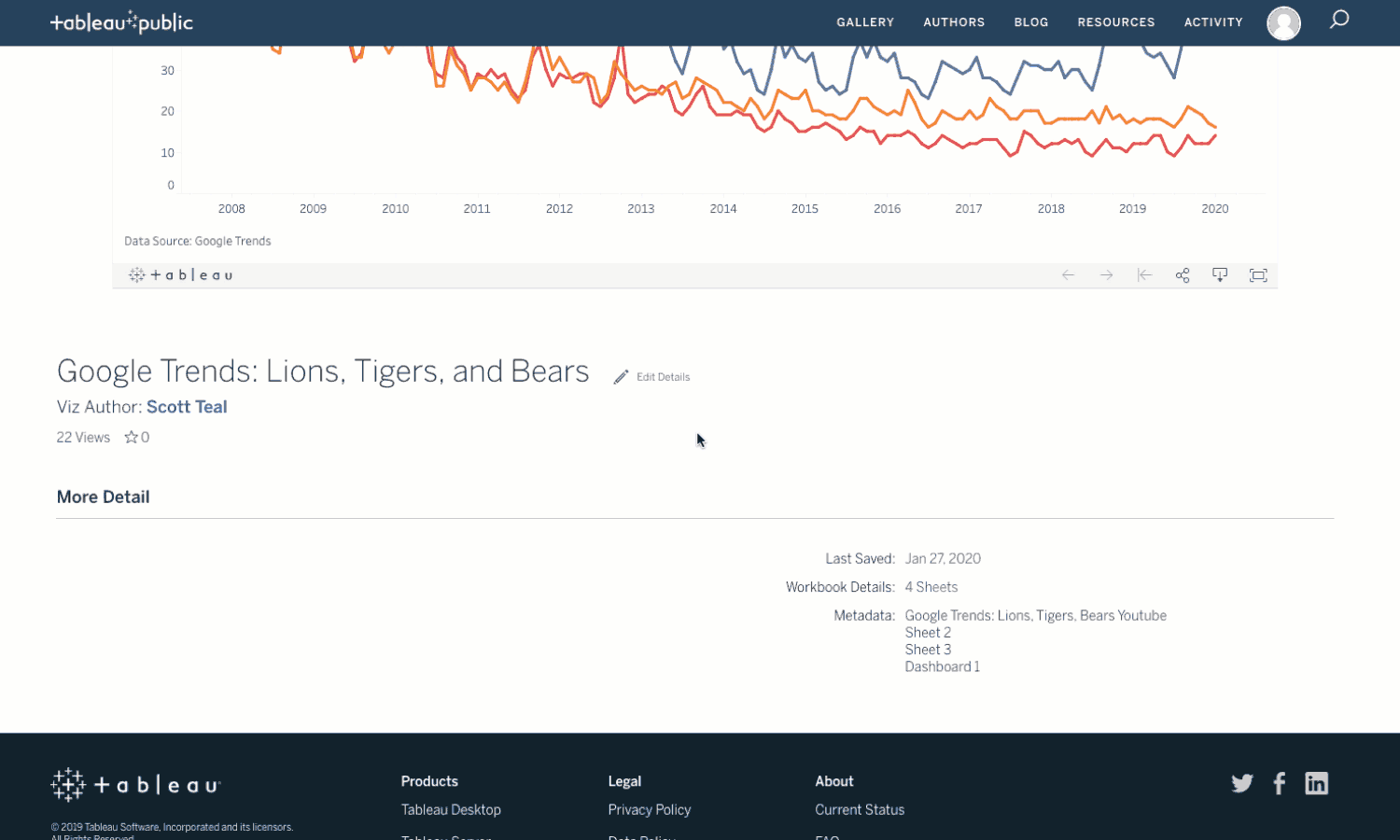Click the Tableau Public logo
The width and height of the screenshot is (1400, 840).
coord(121,22)
